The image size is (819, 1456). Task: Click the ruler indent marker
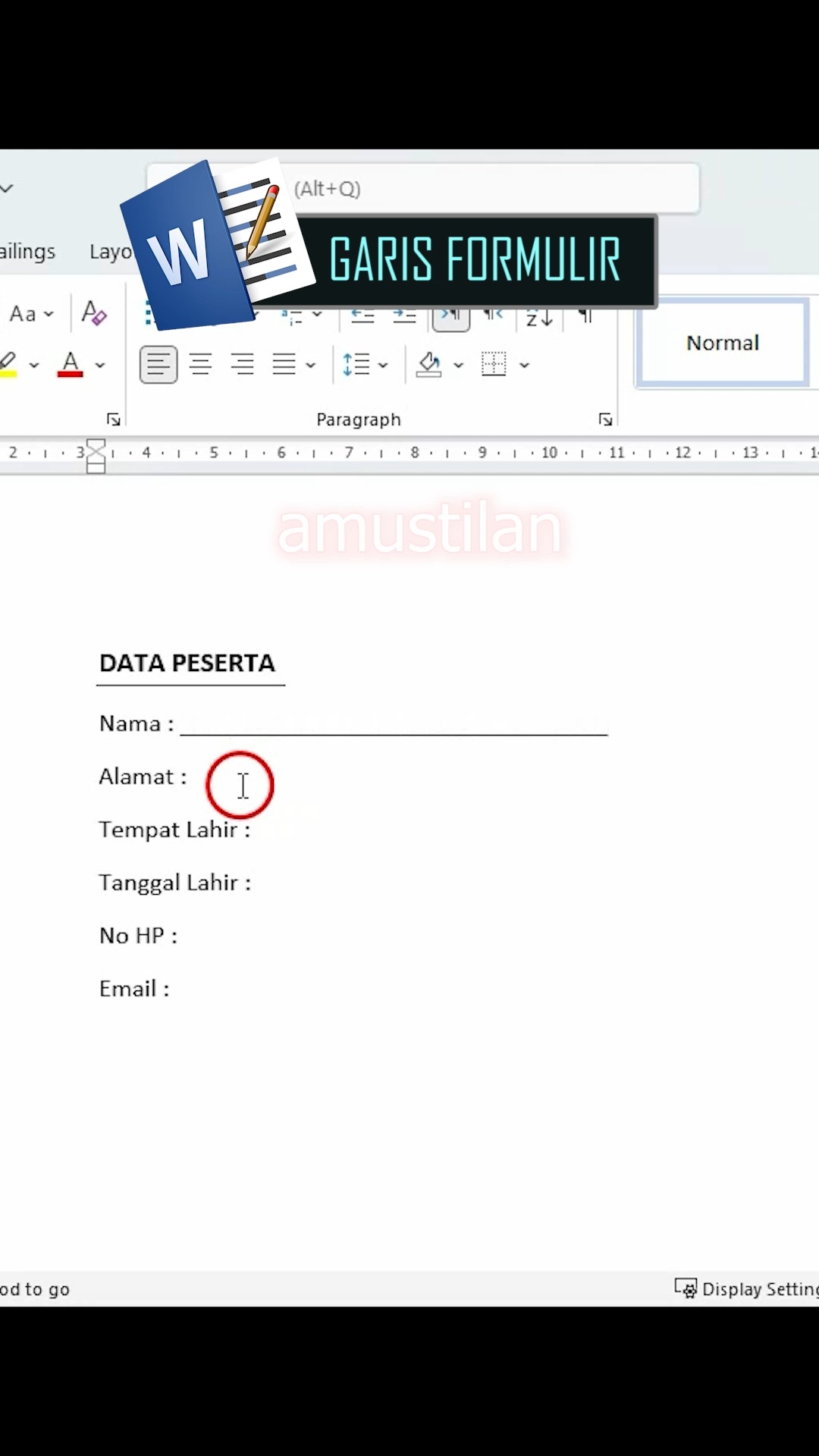point(96,457)
